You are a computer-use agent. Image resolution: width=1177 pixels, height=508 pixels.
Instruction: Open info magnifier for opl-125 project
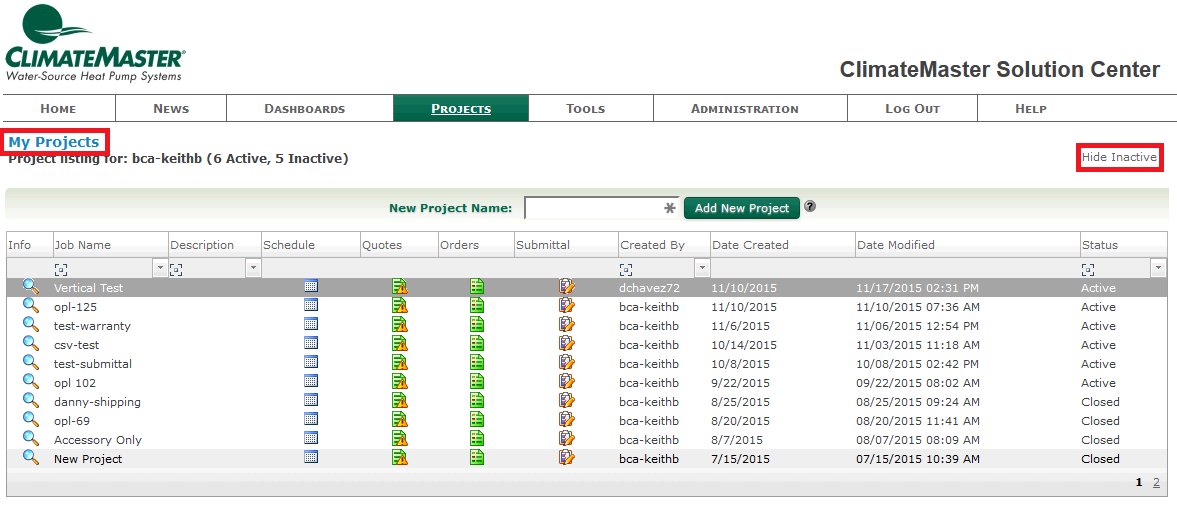(x=30, y=305)
